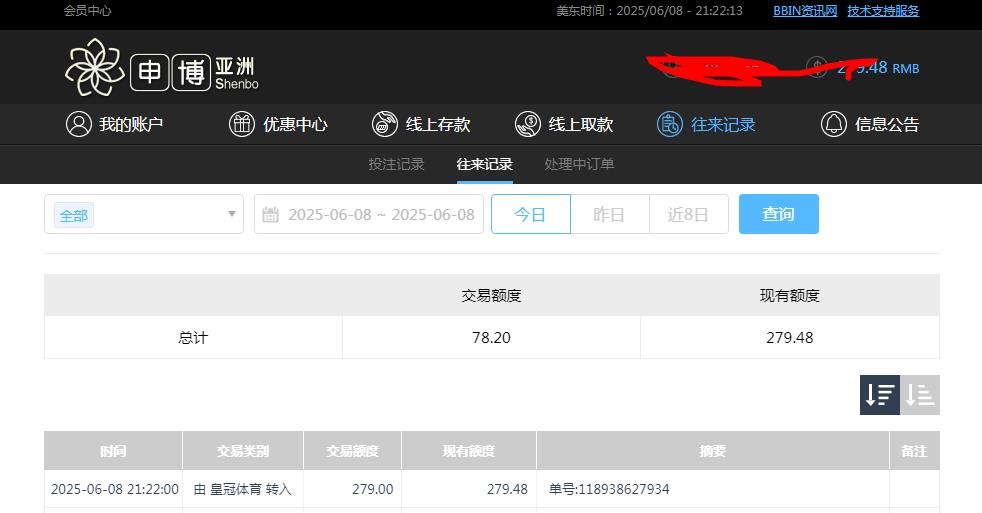Select 近8日 date range
Viewport: 982px width, 513px height.
[x=688, y=214]
